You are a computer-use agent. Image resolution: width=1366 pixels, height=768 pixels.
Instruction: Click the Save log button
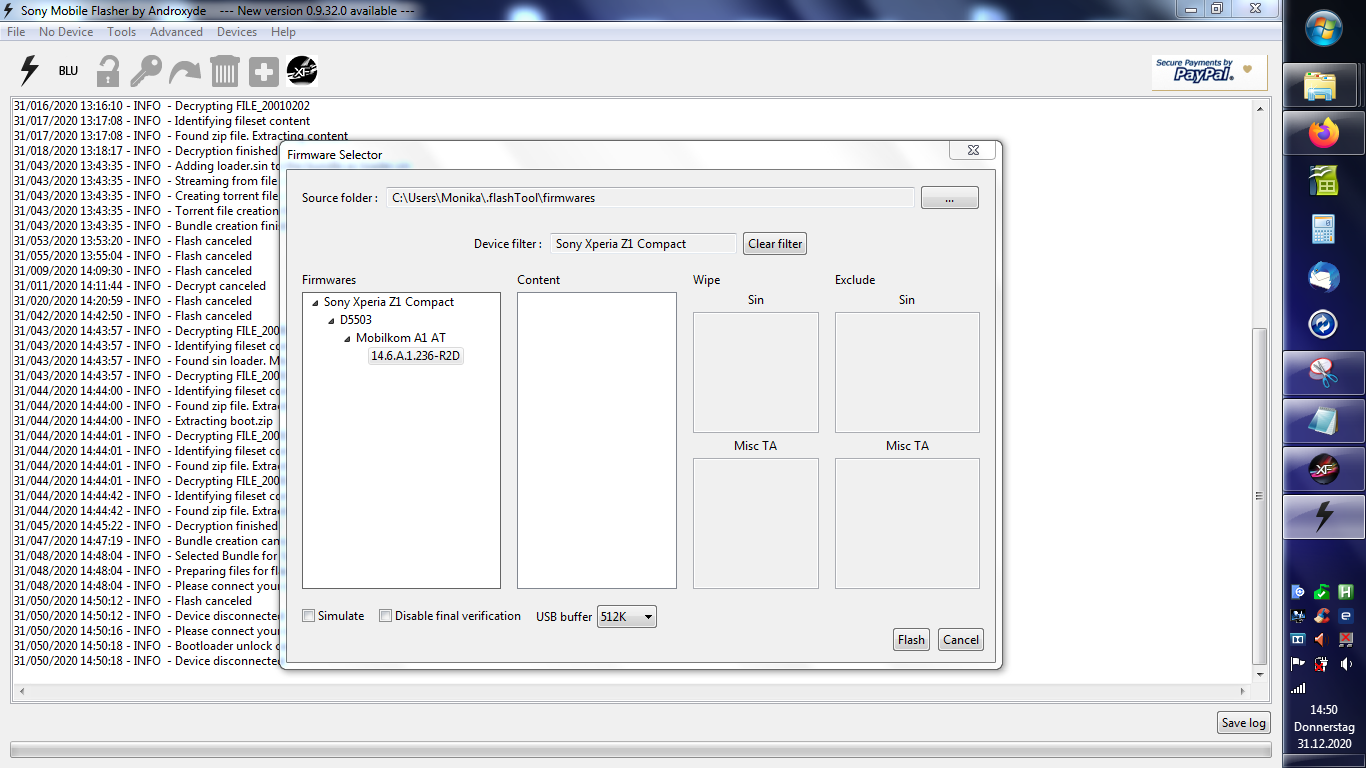(1244, 723)
